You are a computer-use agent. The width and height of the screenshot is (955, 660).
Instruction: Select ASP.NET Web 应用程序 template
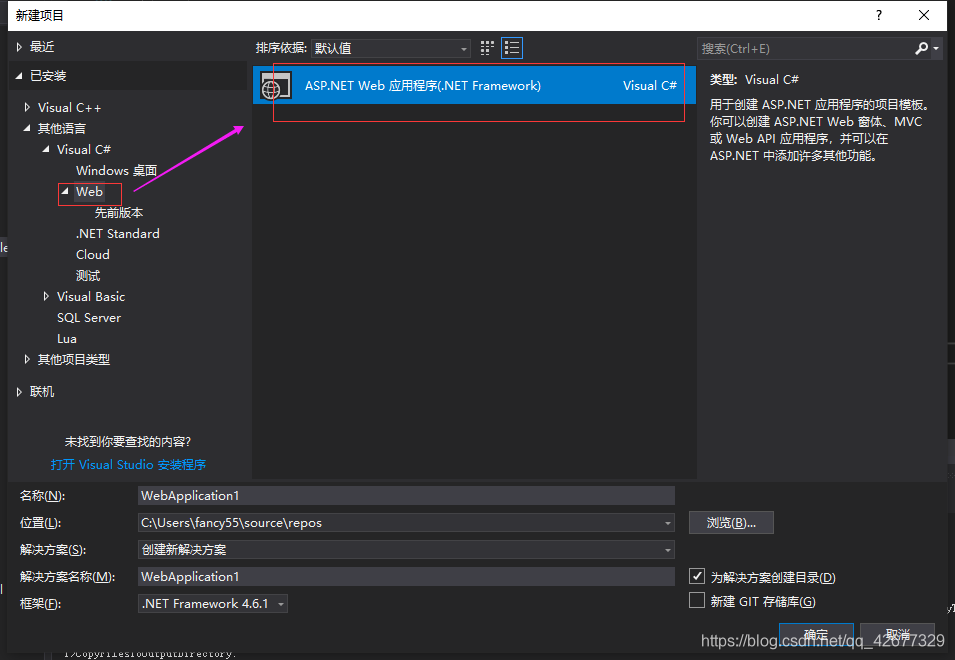pos(474,86)
